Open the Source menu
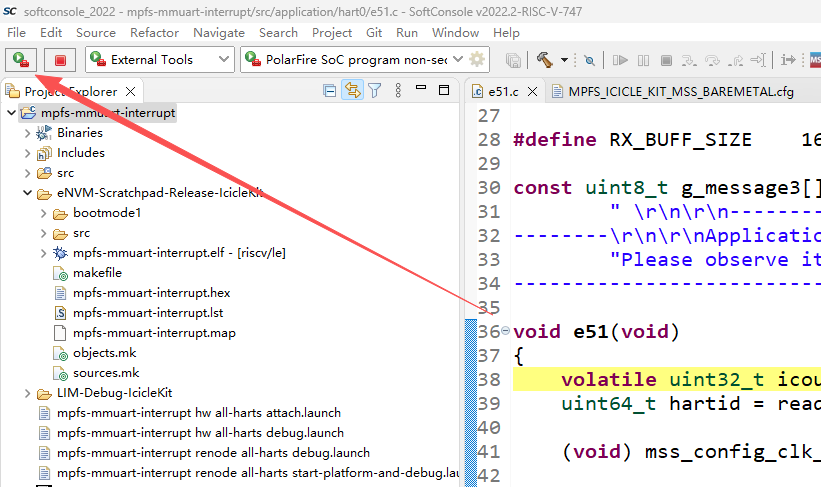Image resolution: width=821 pixels, height=487 pixels. [x=96, y=32]
